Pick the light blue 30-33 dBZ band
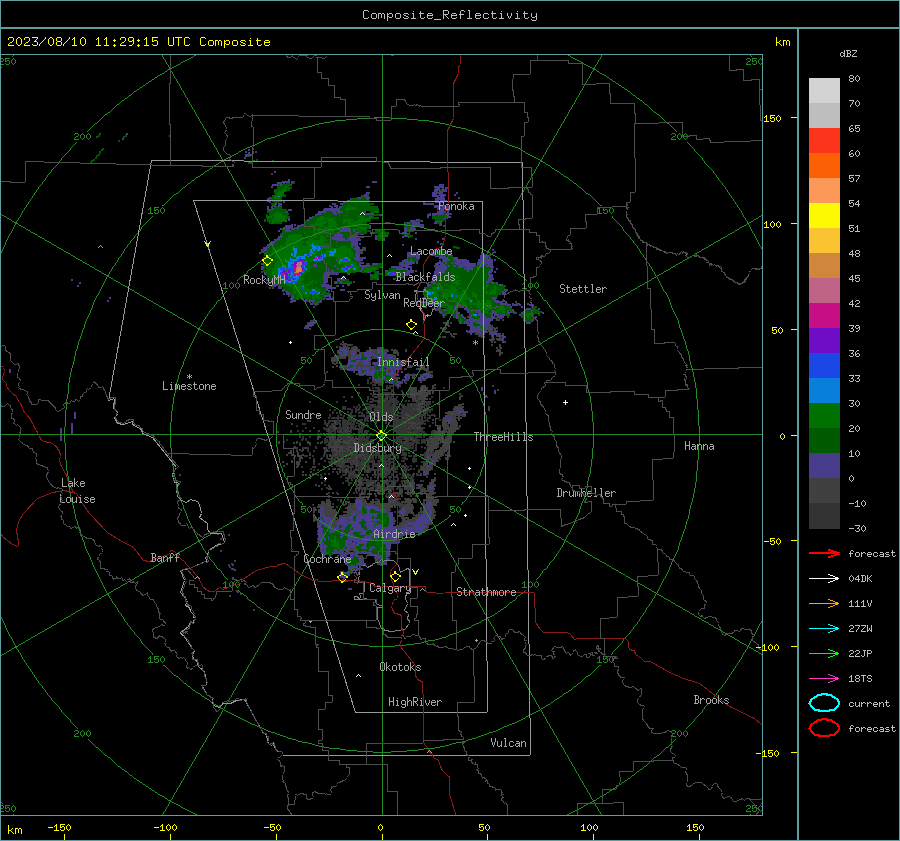Image resolution: width=900 pixels, height=841 pixels. [x=824, y=390]
